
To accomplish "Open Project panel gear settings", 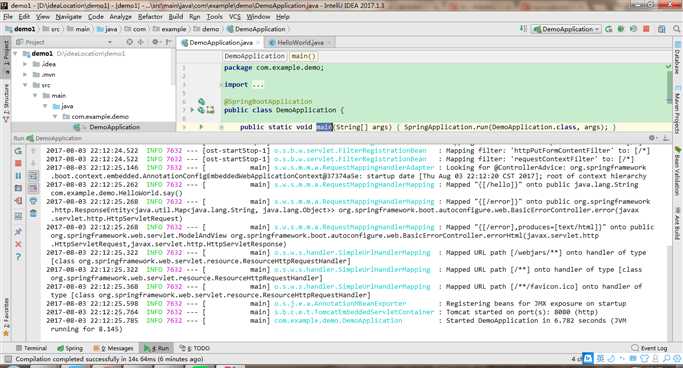I will point(156,42).
